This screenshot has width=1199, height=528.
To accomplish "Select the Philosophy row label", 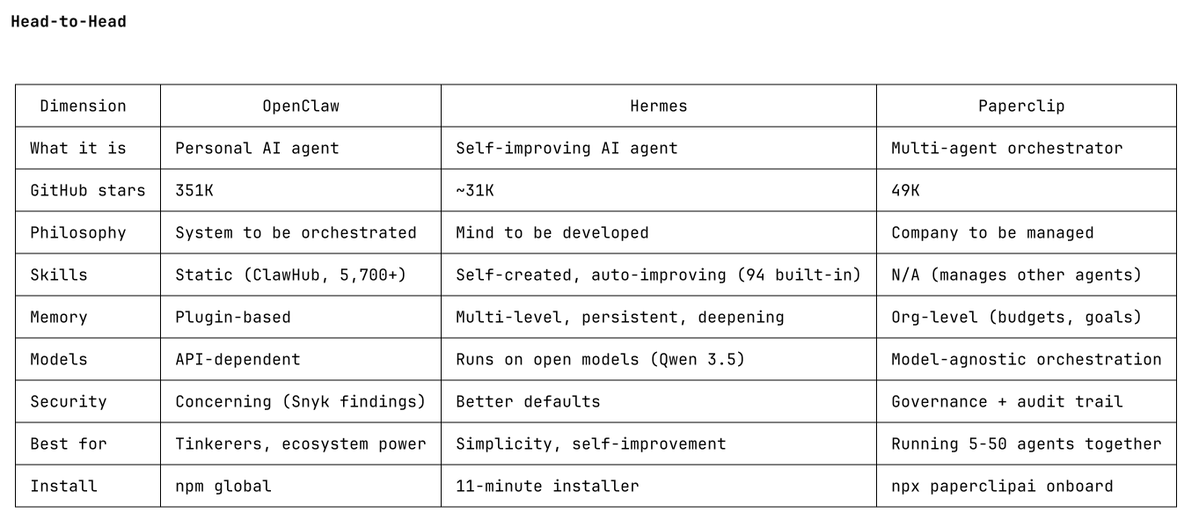I will (x=78, y=233).
